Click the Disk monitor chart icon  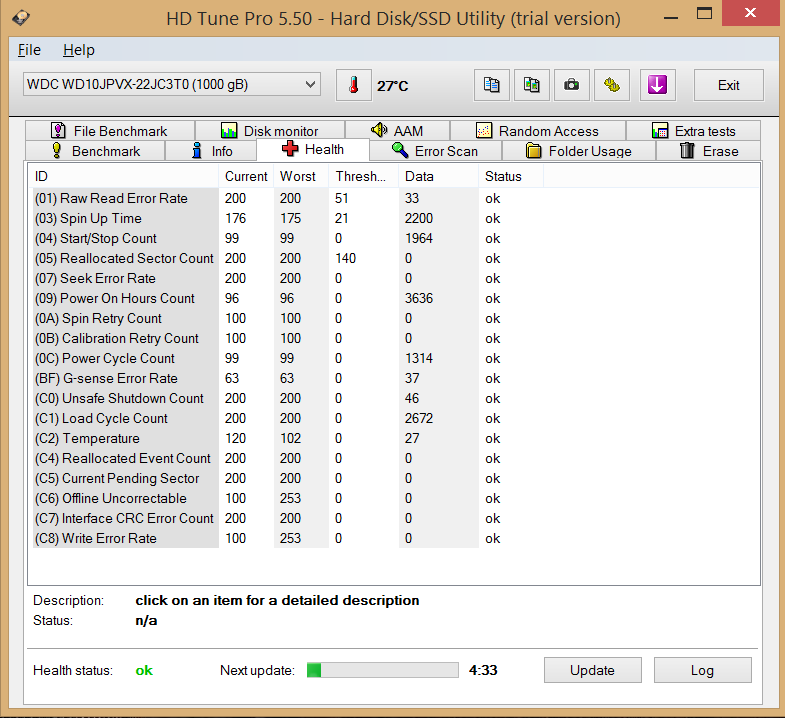point(229,131)
